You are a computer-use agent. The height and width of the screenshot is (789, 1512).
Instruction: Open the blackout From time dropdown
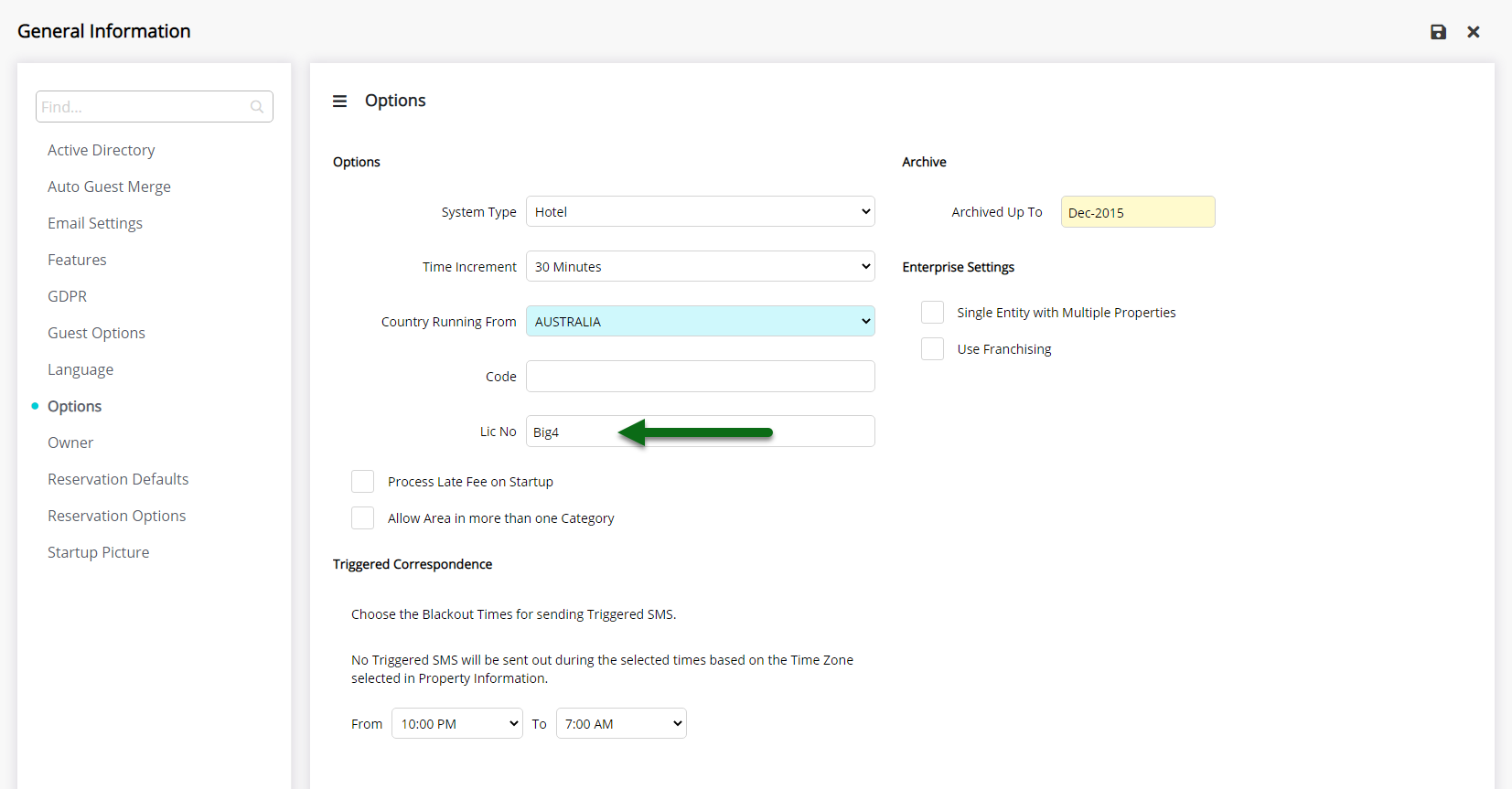(457, 723)
